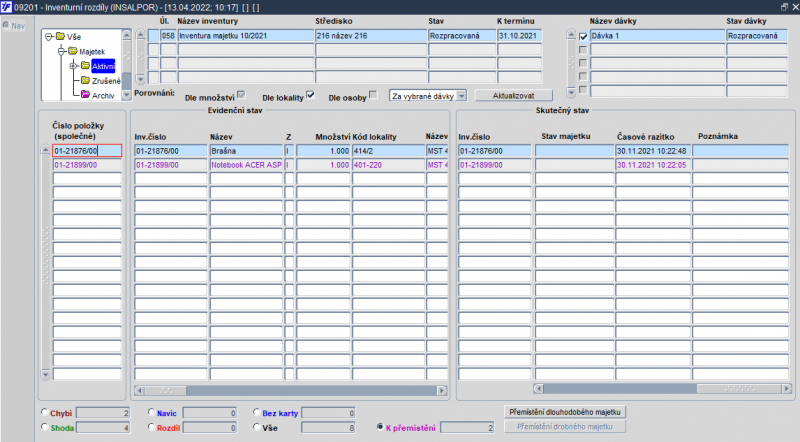
Task: Click the purple Archiv folder icon
Action: click(x=85, y=94)
